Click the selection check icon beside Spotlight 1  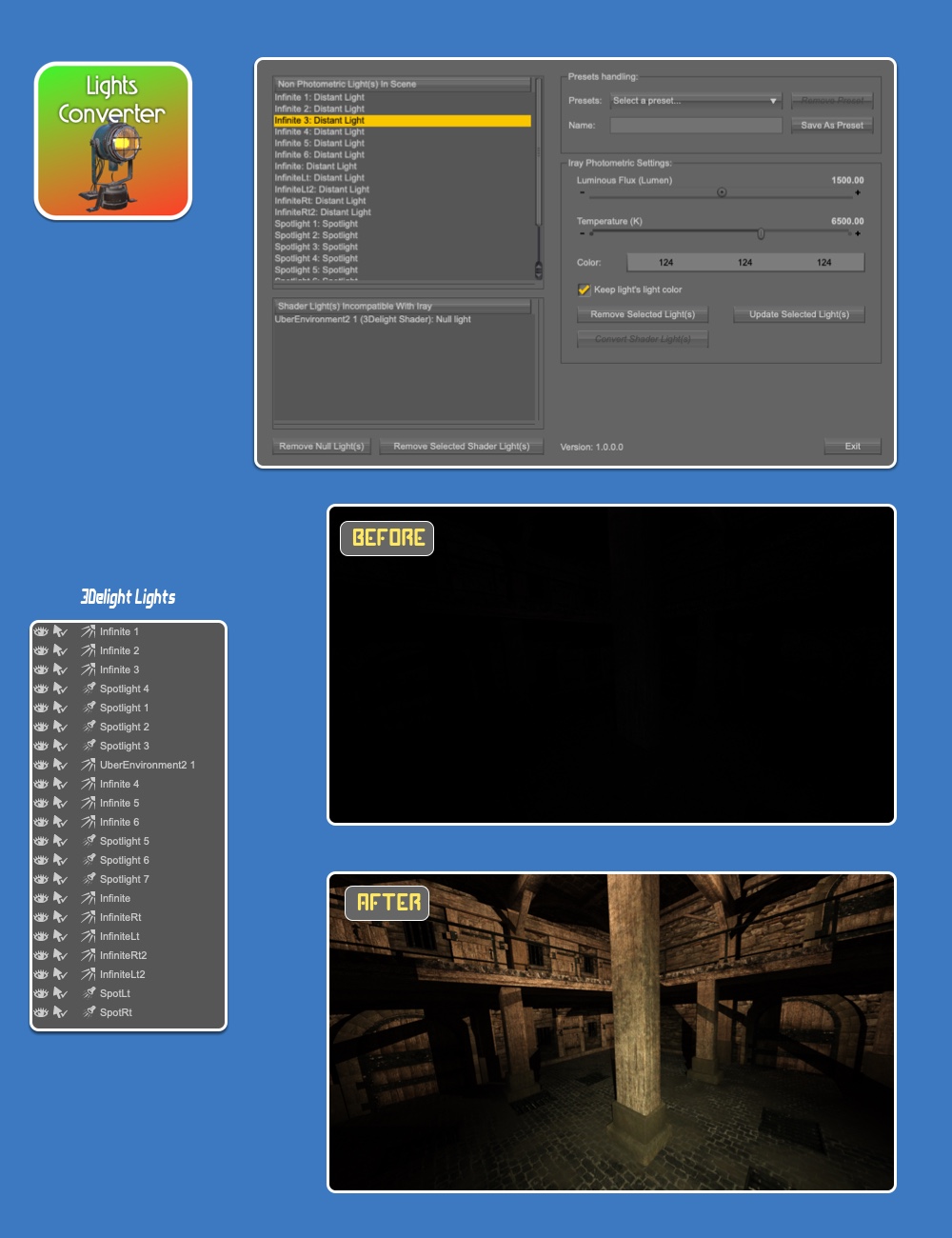coord(60,708)
